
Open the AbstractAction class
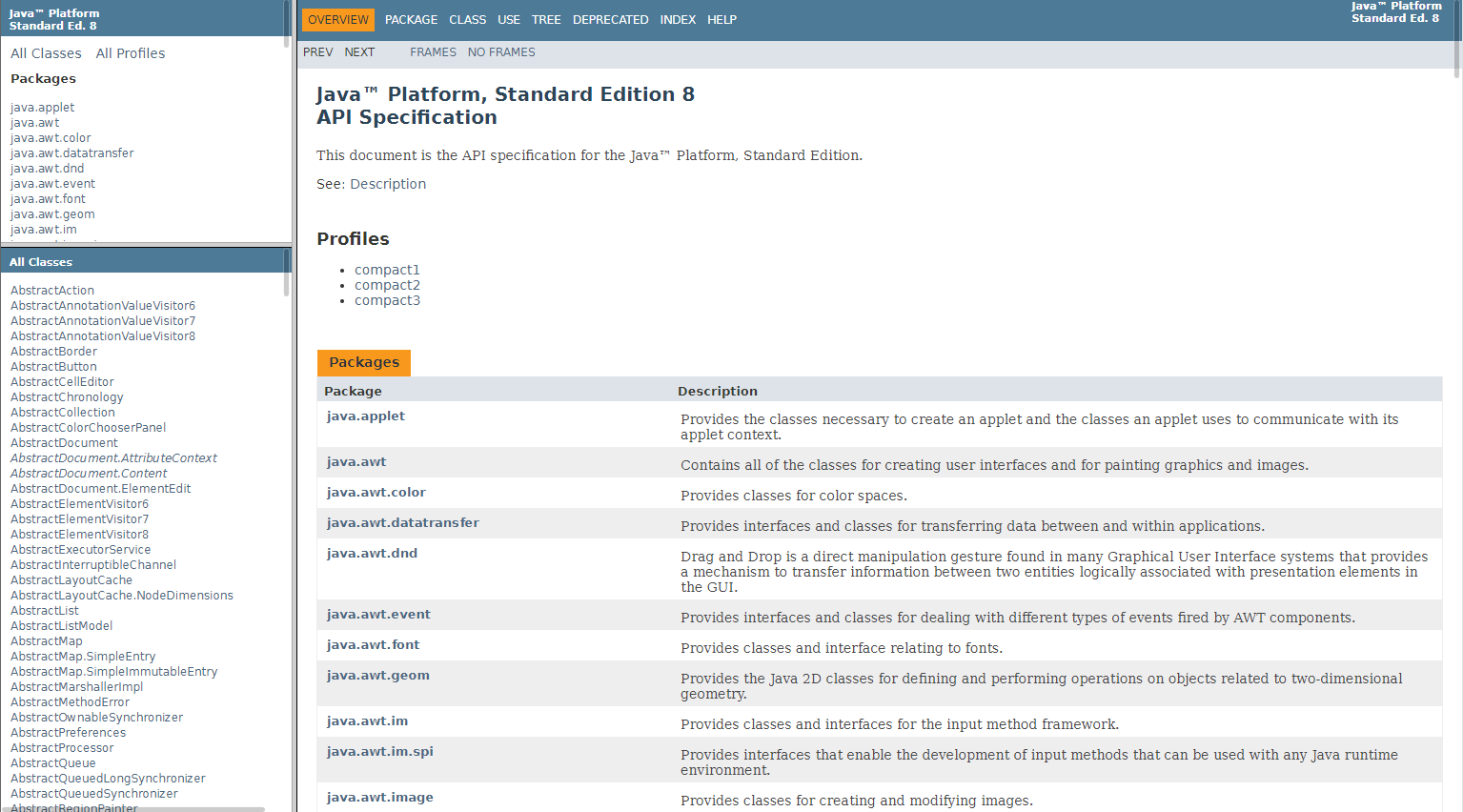click(x=52, y=291)
